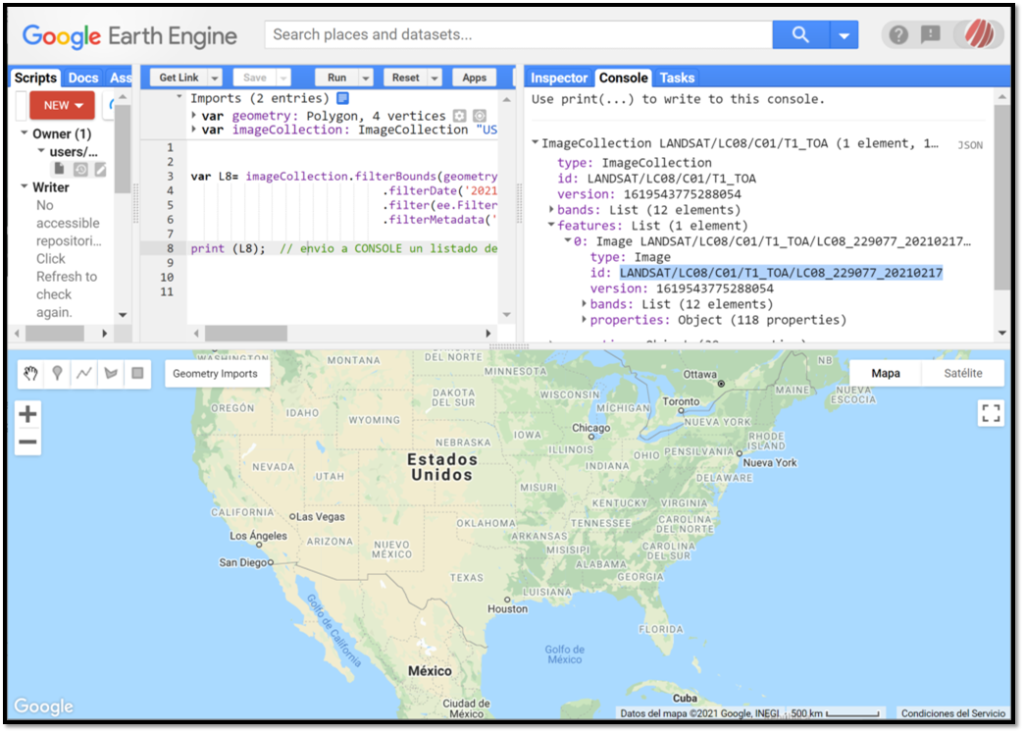Click the console vertical scrollbar thumb
Viewport: 1024px width, 733px height.
[1002, 196]
